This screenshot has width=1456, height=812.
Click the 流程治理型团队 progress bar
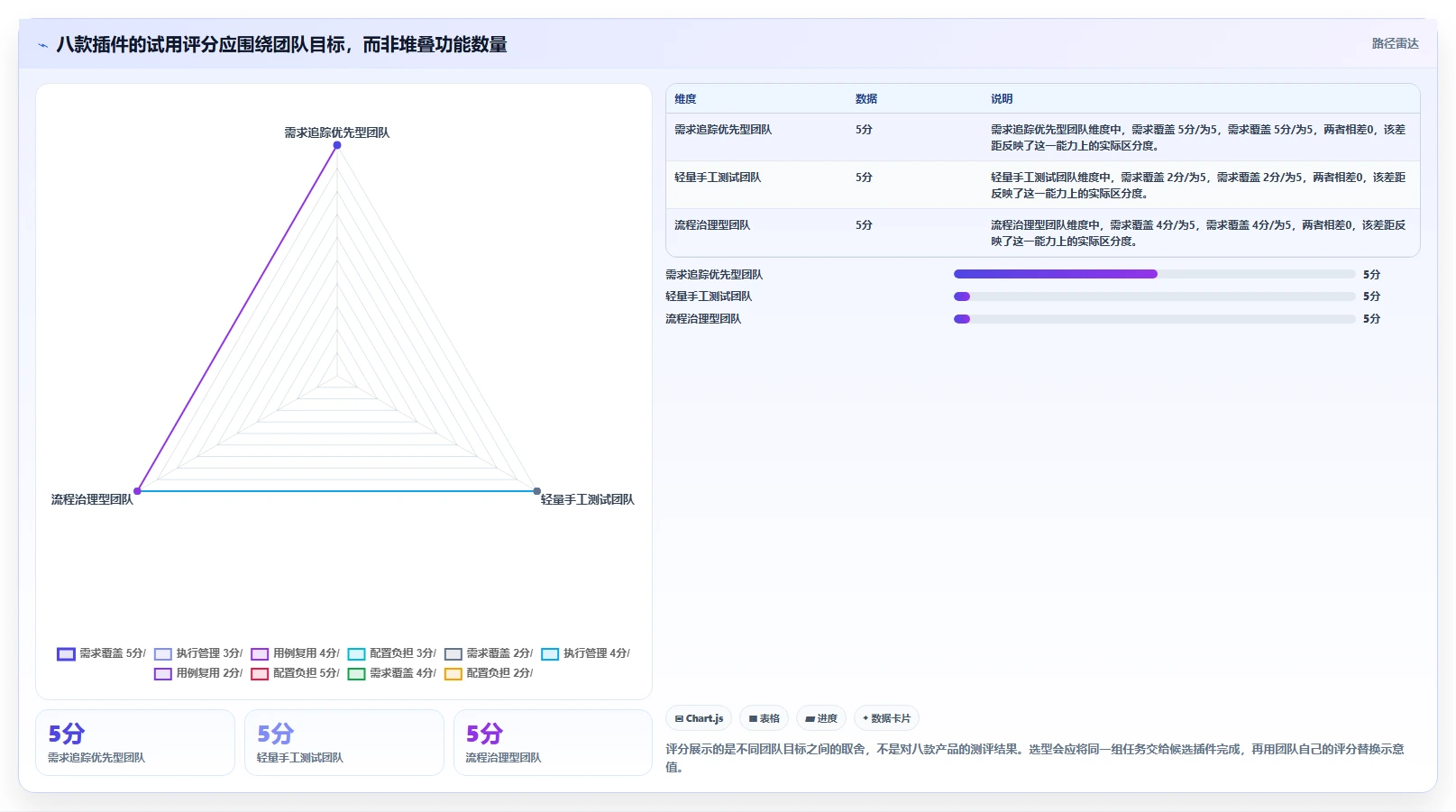tap(1154, 319)
